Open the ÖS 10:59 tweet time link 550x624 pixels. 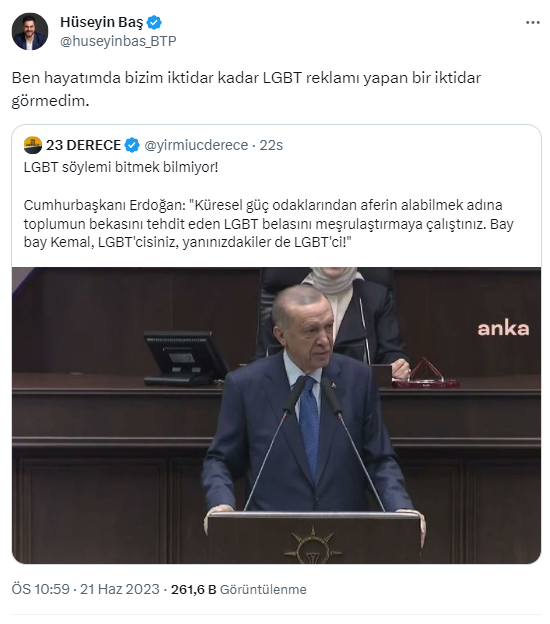[x=41, y=589]
